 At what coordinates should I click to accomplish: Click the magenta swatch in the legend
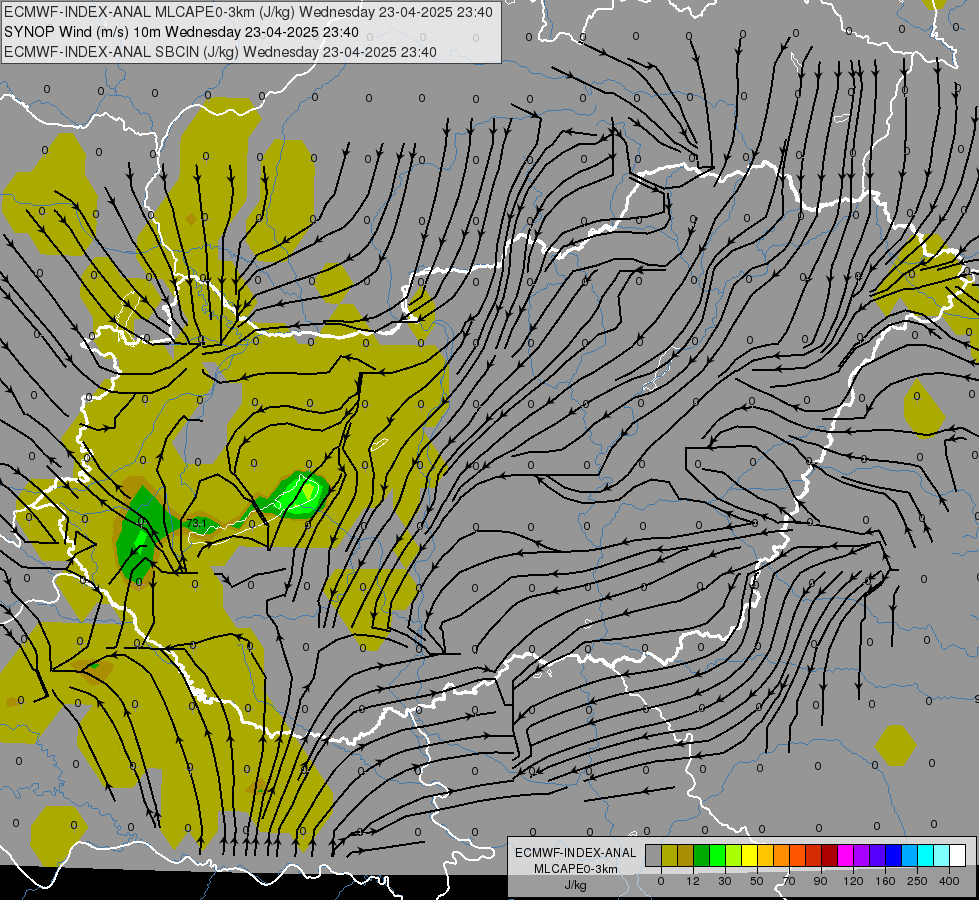846,855
